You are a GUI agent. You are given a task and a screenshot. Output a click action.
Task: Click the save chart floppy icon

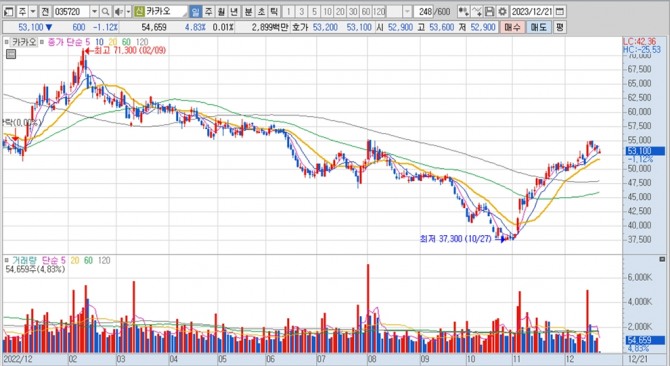point(490,12)
